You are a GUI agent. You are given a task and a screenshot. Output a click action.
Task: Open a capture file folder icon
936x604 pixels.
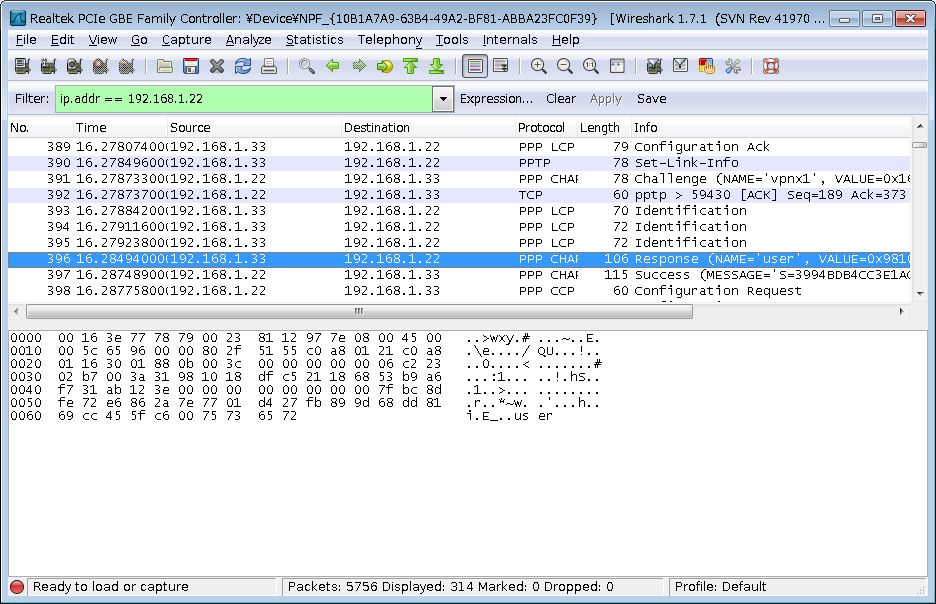click(165, 66)
